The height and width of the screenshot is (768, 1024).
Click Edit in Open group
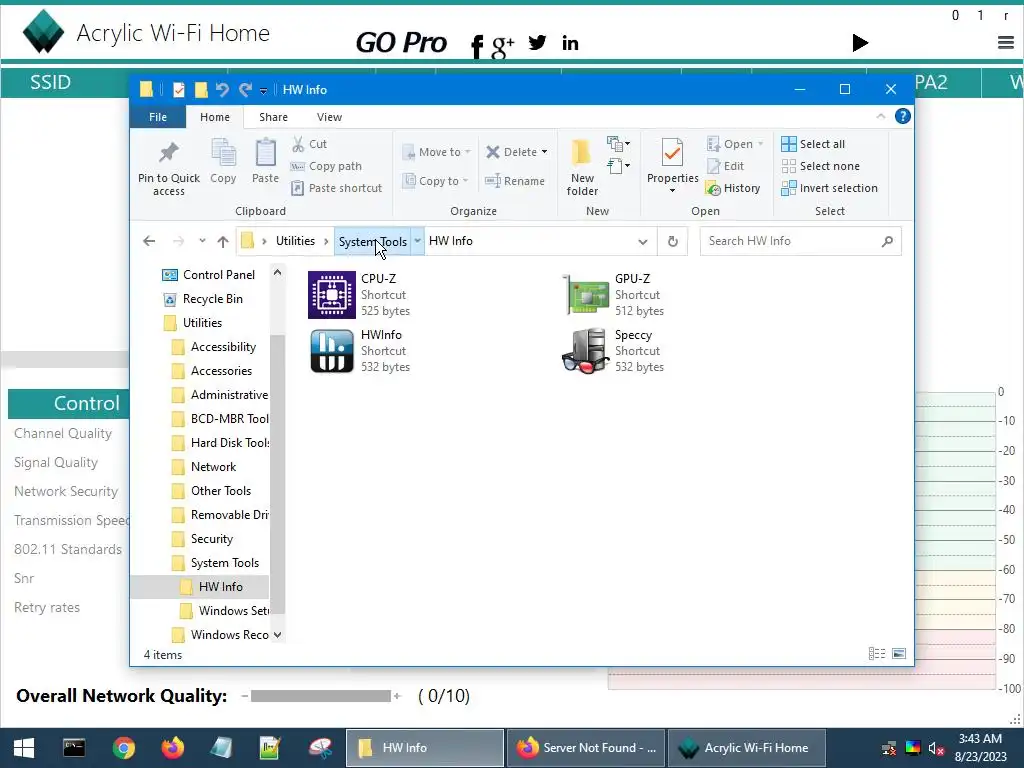(x=726, y=166)
